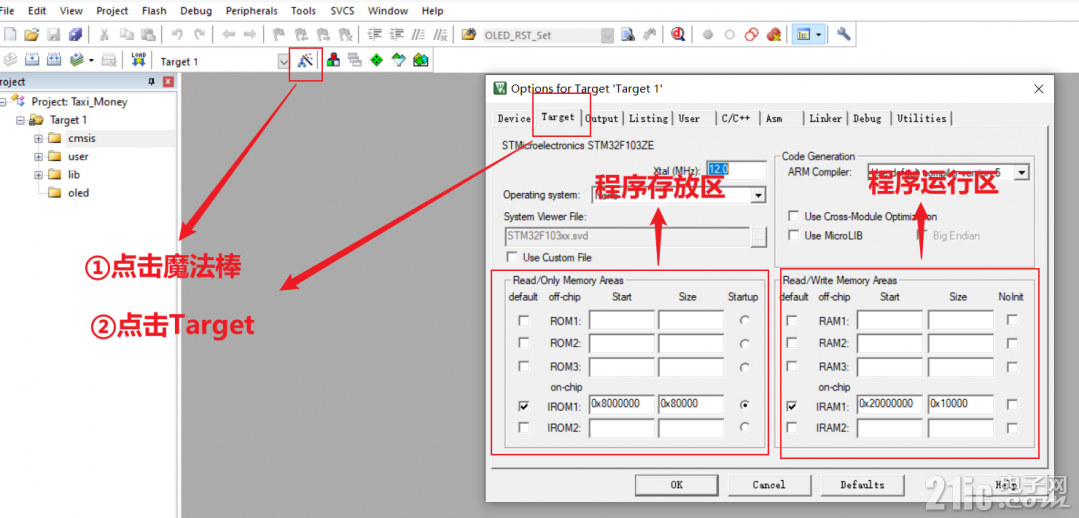Expand the lib folder in the project tree
The height and width of the screenshot is (518, 1079).
tap(39, 175)
